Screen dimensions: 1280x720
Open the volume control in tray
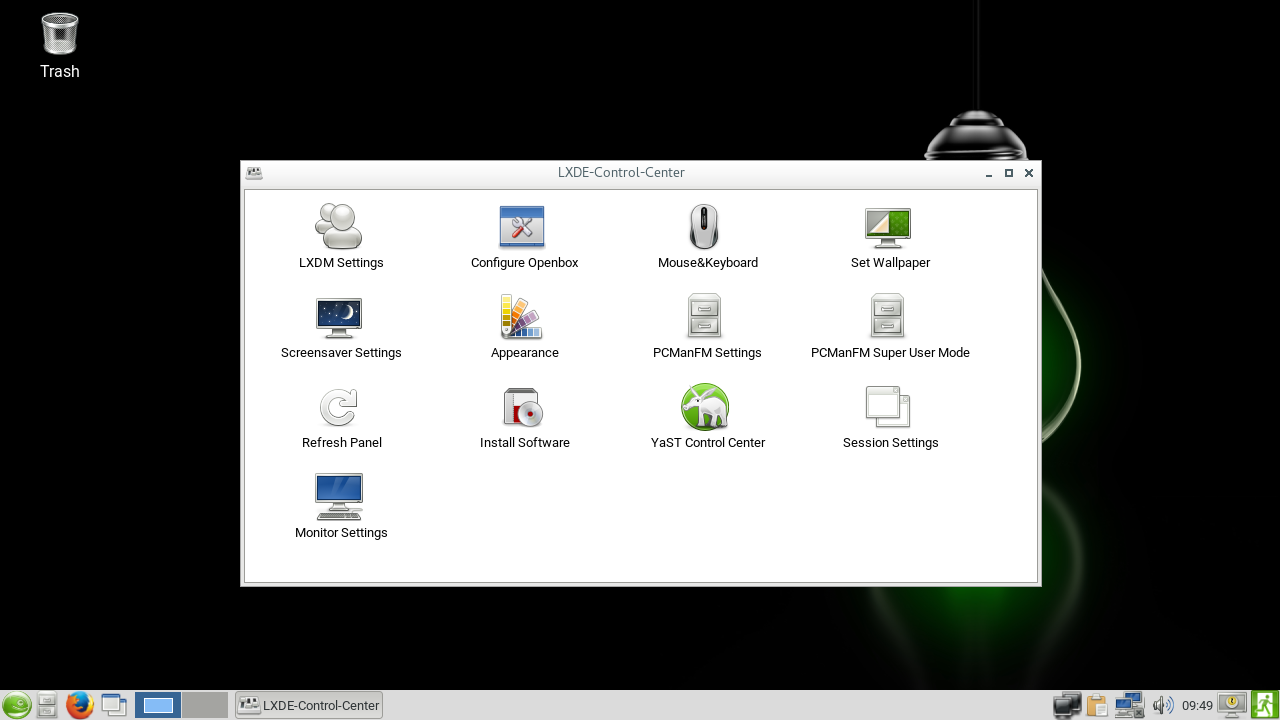(1162, 705)
